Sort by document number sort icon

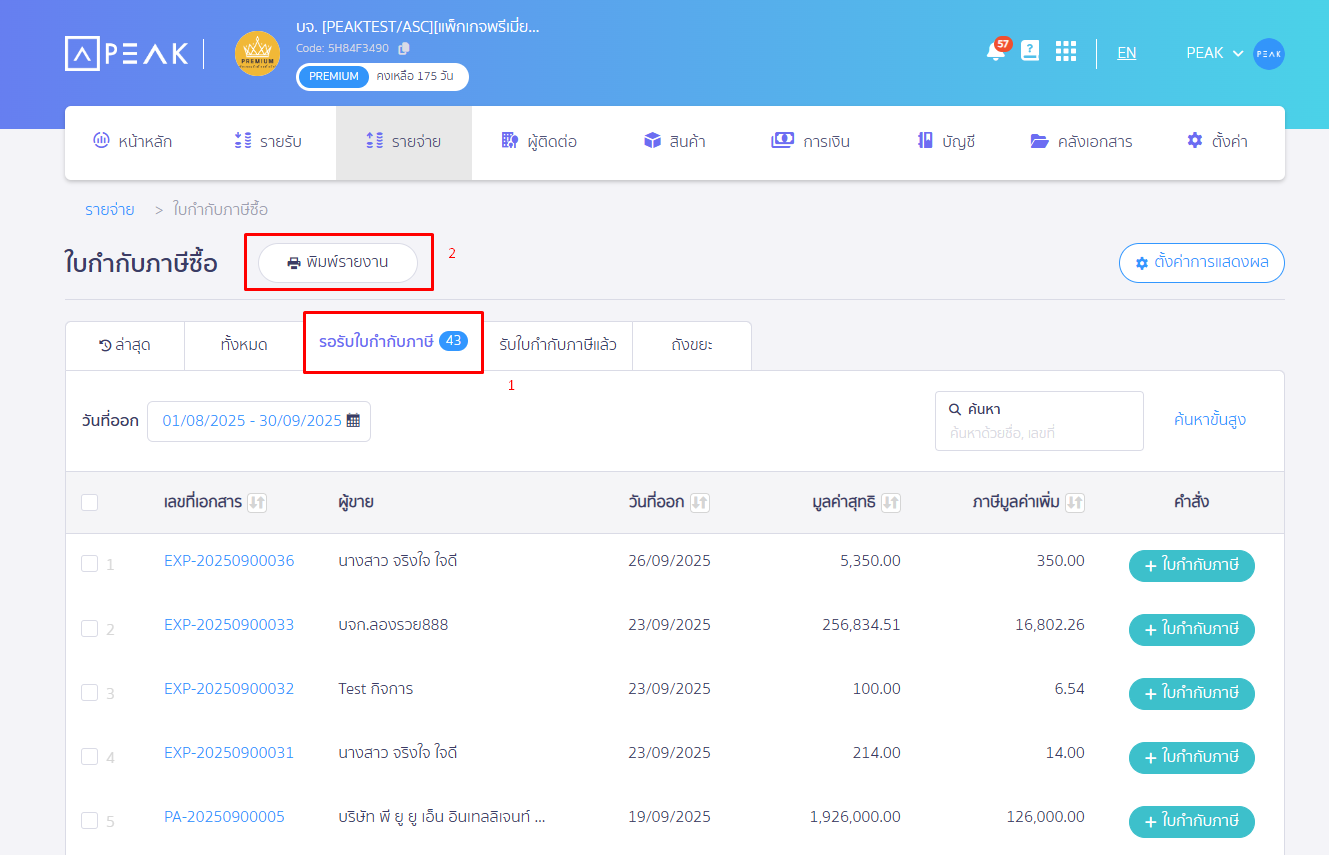click(257, 503)
